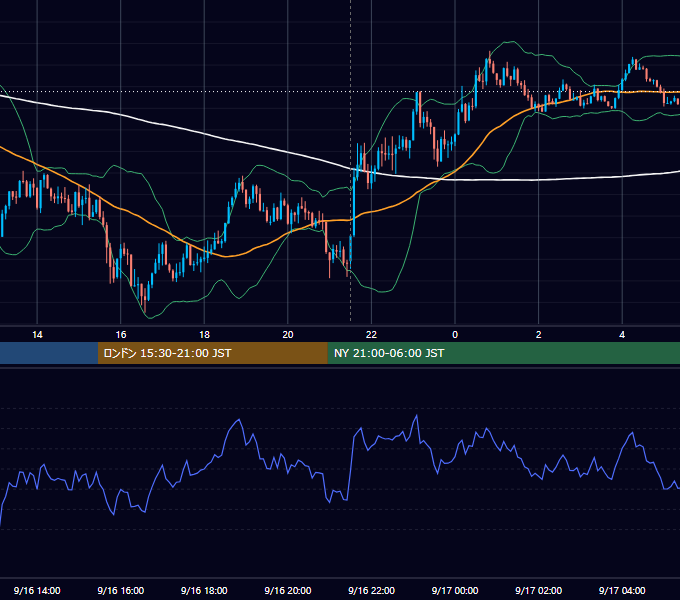
Task: Click the London 15:30-21:00 JST session bar
Action: [x=212, y=353]
